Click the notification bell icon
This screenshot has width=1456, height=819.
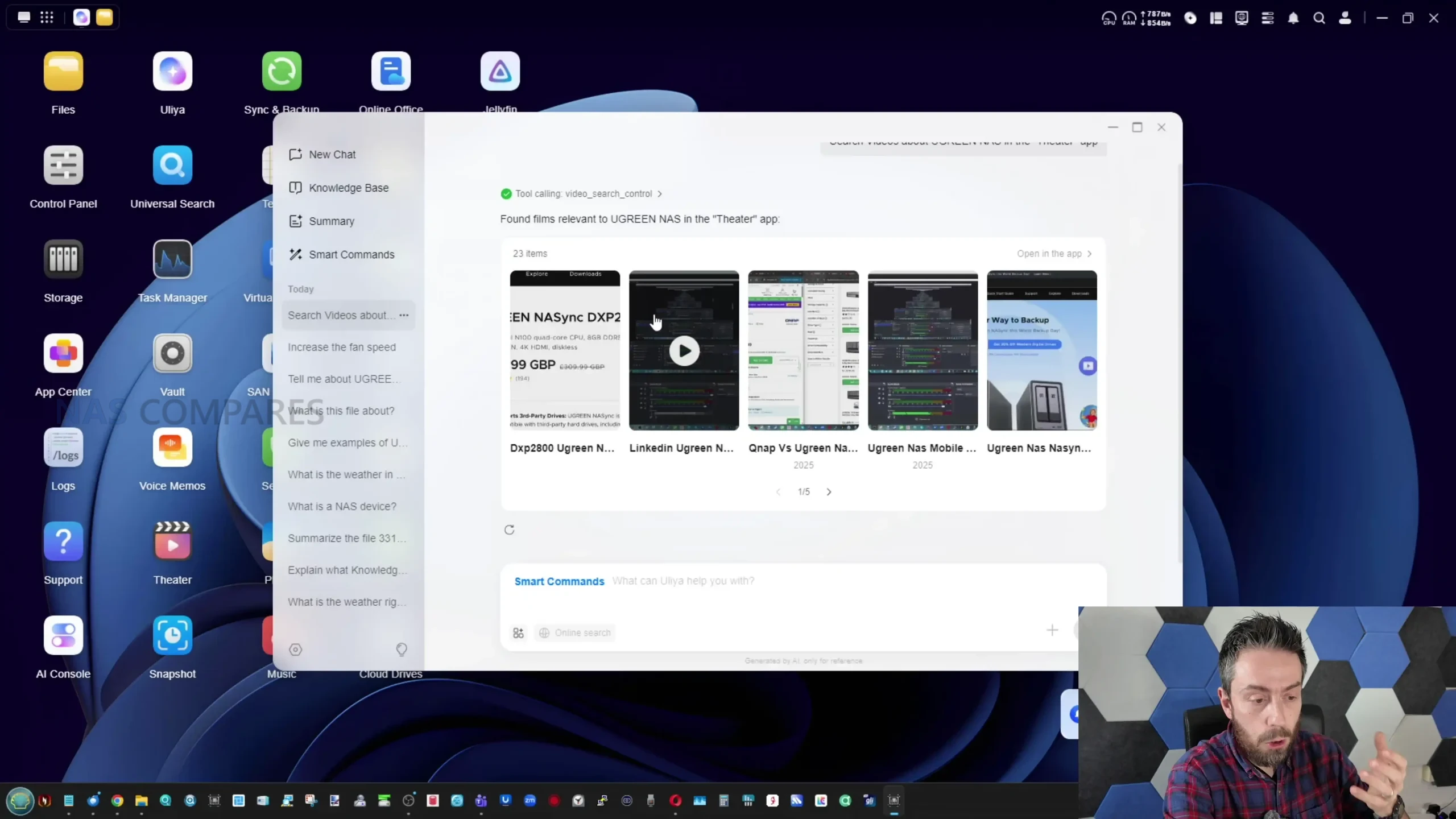click(x=1293, y=18)
